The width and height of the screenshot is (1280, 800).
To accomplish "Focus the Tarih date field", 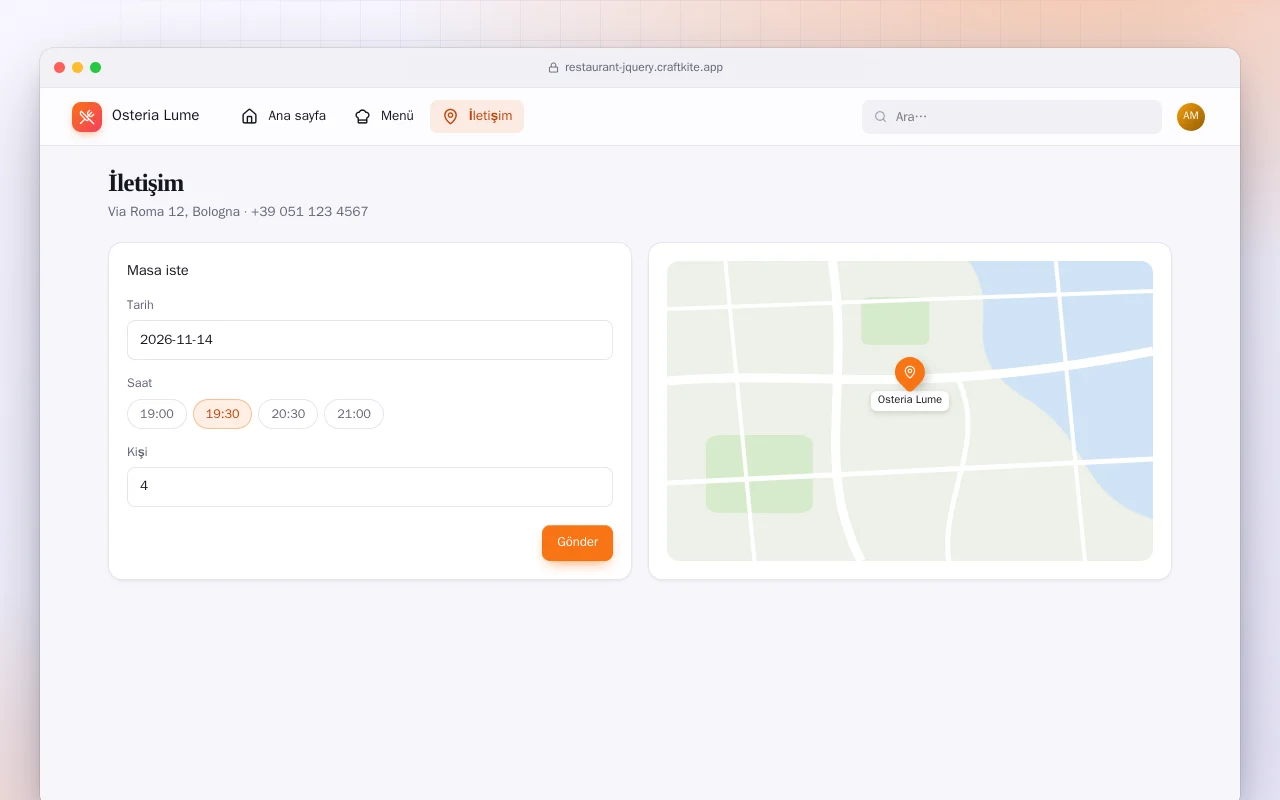I will coord(370,340).
